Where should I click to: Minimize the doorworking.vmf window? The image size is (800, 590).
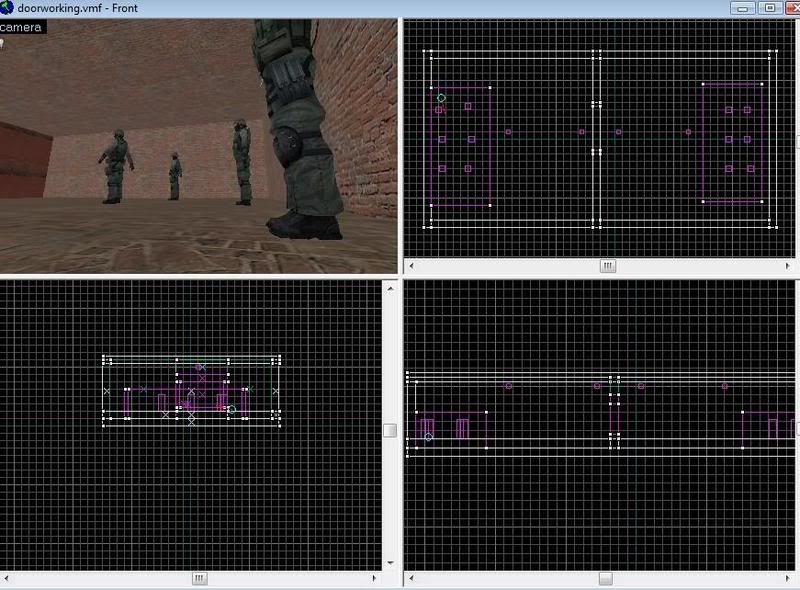pyautogui.click(x=743, y=8)
